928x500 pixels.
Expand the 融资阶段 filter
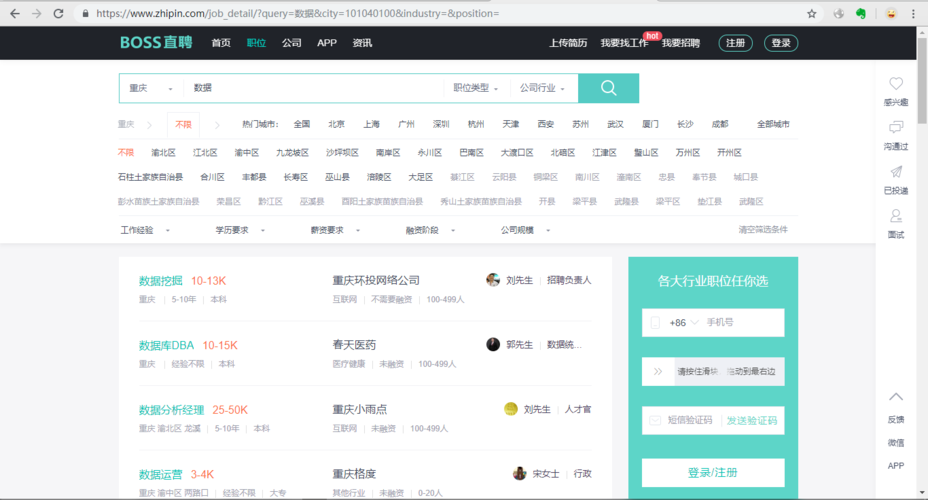(430, 230)
